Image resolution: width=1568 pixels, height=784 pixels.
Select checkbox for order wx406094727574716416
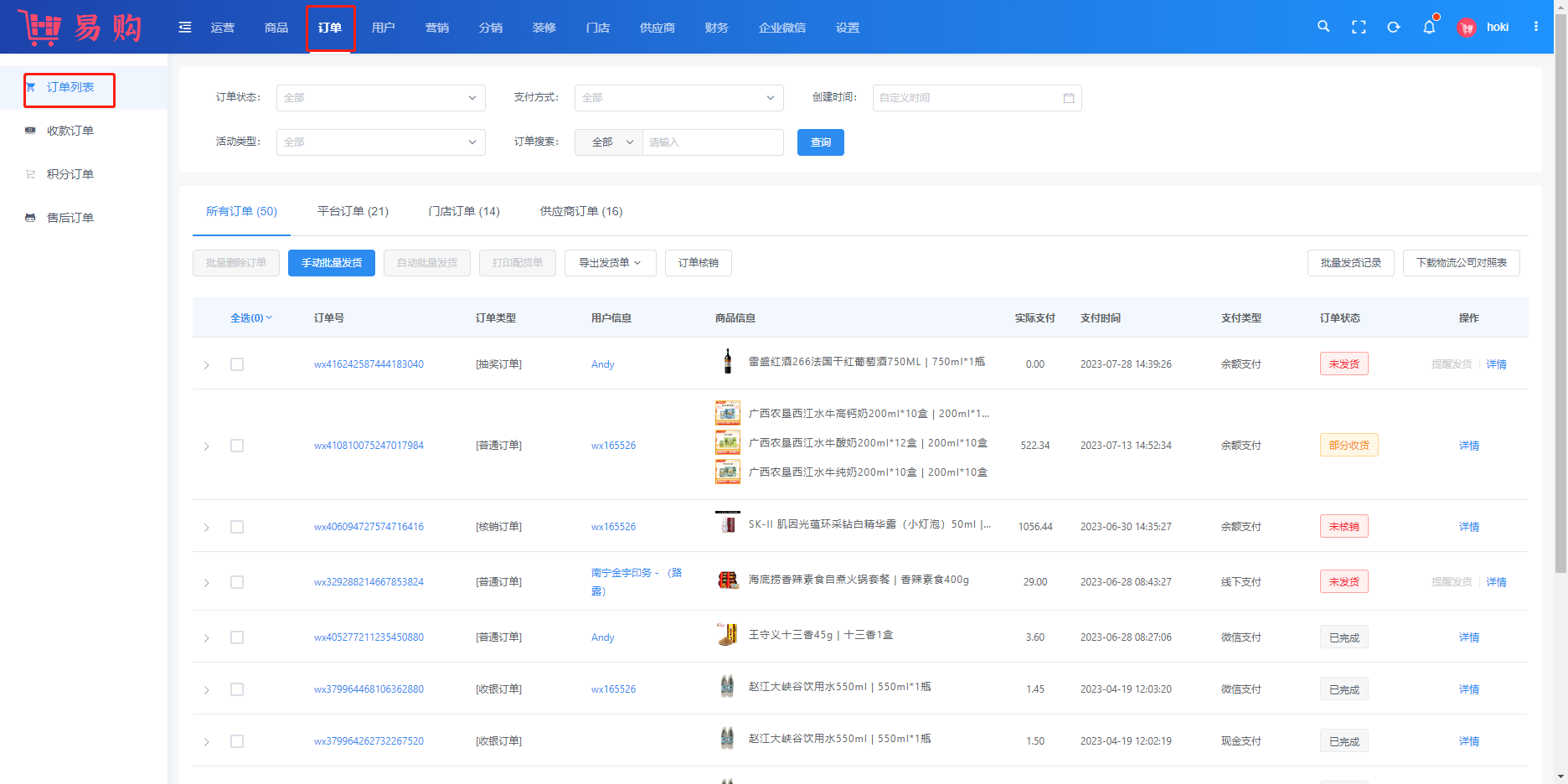point(237,527)
